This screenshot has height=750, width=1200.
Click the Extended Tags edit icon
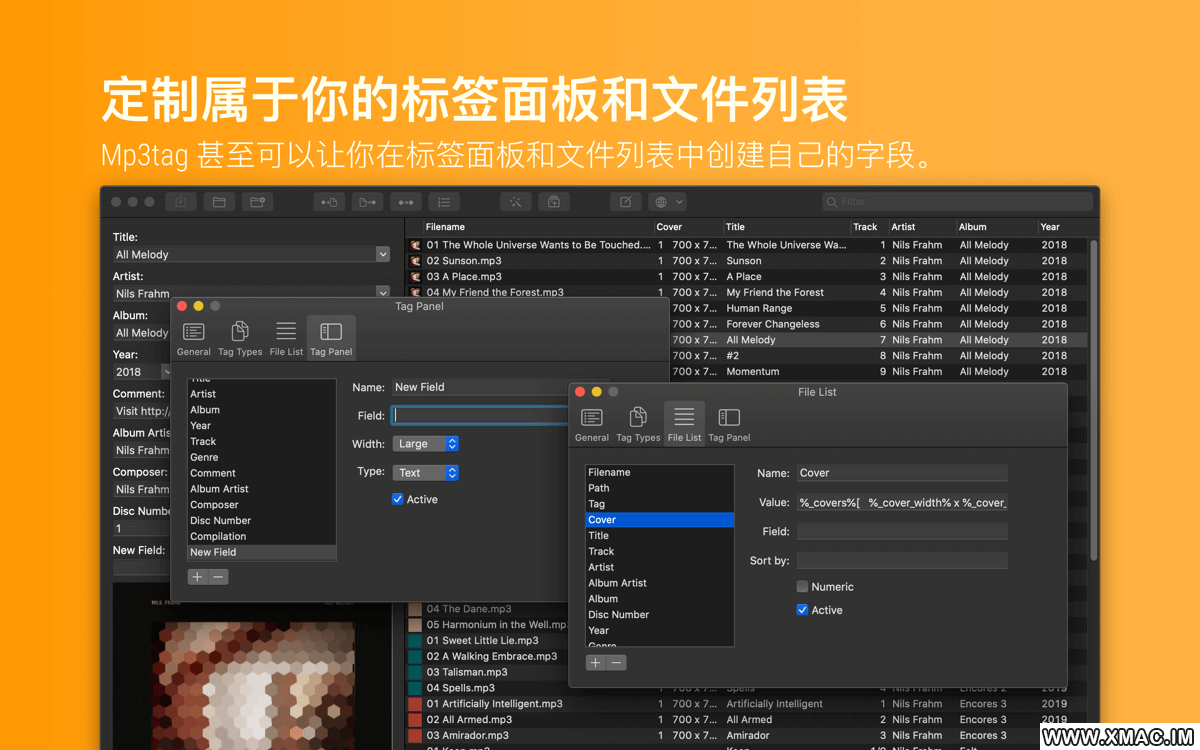625,202
